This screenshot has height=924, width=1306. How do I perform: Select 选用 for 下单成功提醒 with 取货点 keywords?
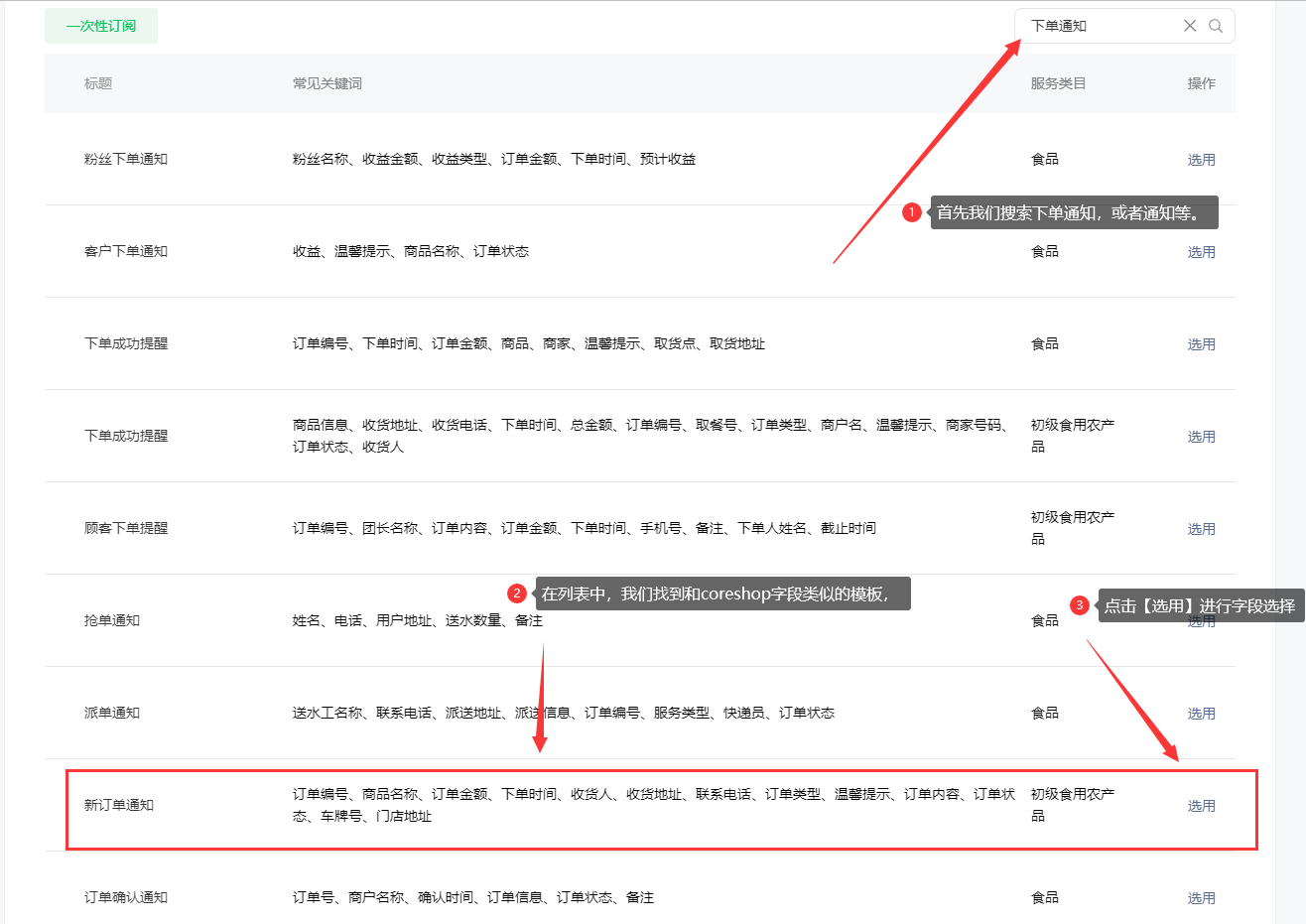click(1201, 344)
